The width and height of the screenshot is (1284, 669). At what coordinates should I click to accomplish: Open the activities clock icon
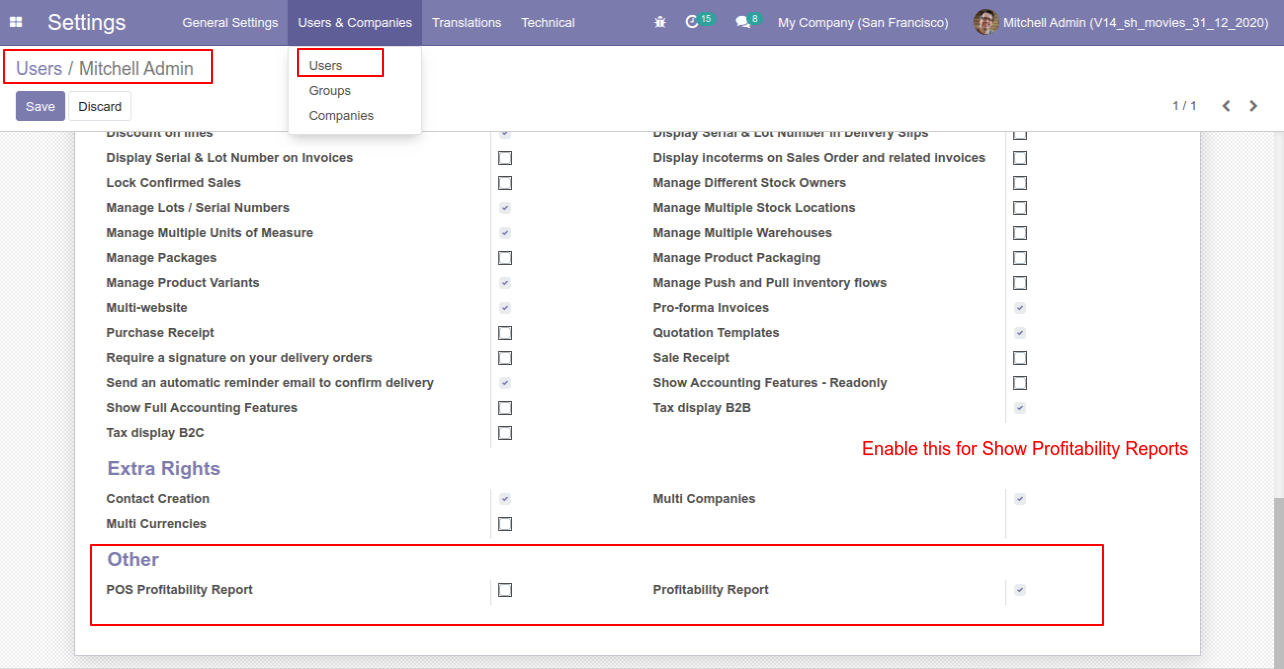[692, 22]
